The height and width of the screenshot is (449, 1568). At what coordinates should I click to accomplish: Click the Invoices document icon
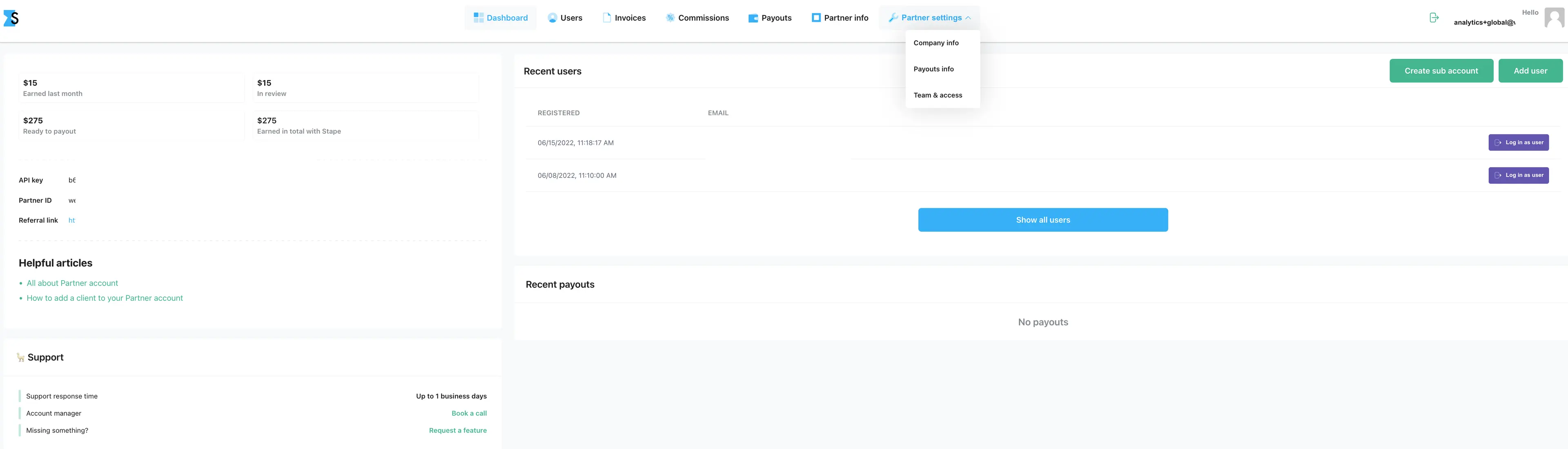[x=607, y=18]
